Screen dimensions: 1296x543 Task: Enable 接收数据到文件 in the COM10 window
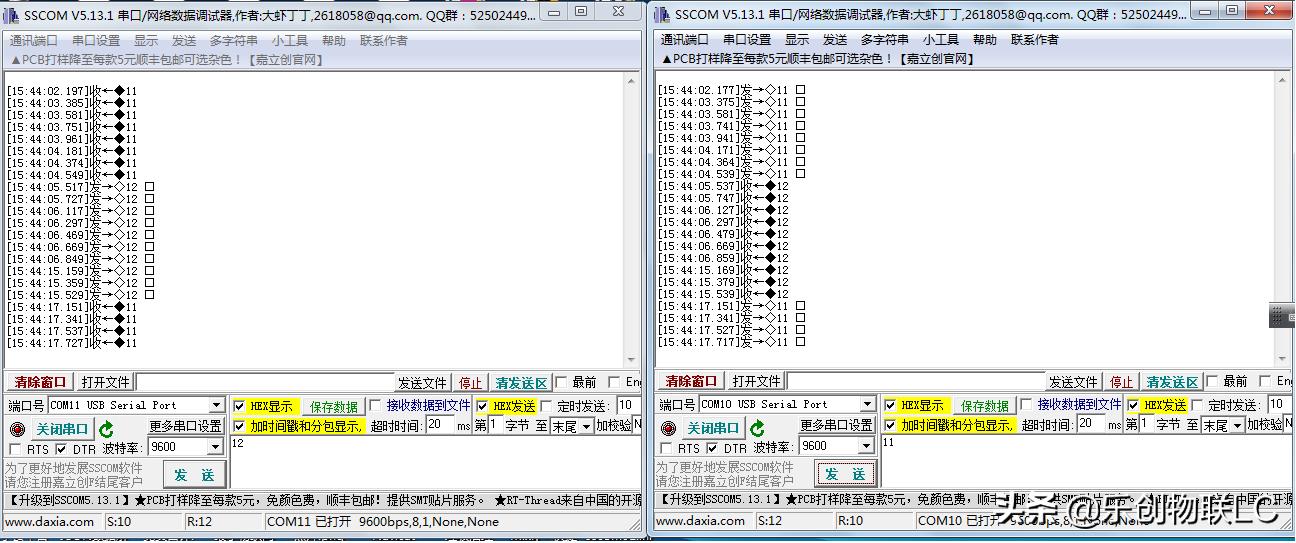coord(1026,405)
